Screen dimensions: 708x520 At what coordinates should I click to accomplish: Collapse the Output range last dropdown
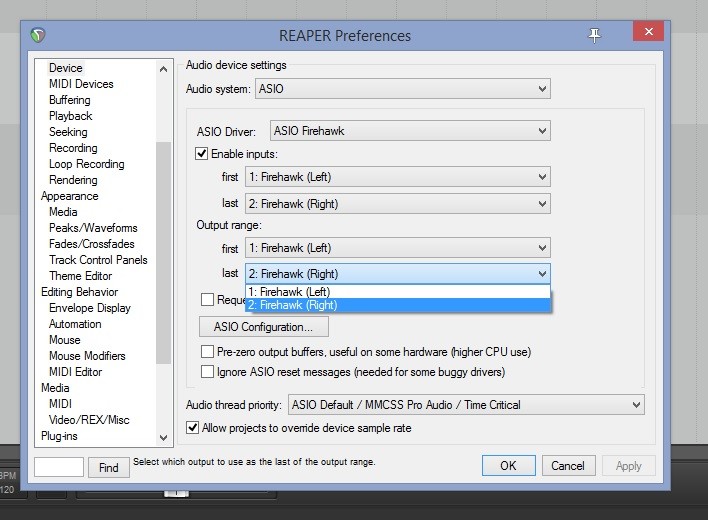click(x=398, y=274)
